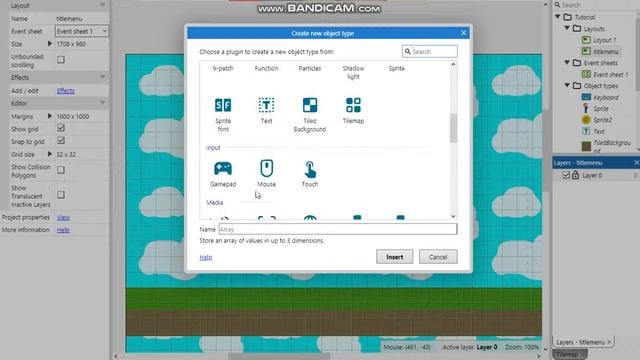
Task: Click the titlemenu layout icon in project tree
Action: coord(586,51)
